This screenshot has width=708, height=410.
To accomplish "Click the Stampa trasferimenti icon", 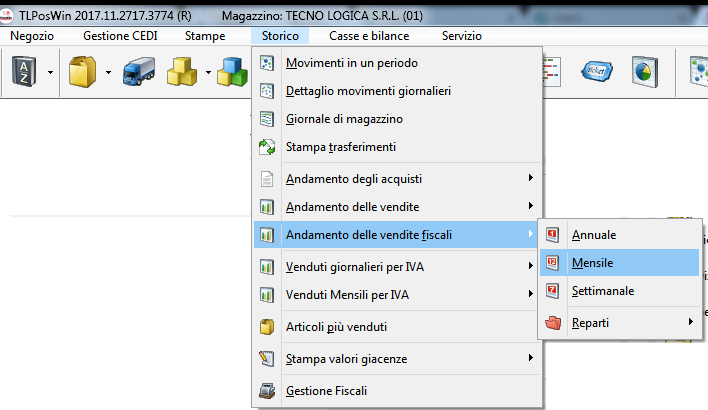I will (x=267, y=147).
